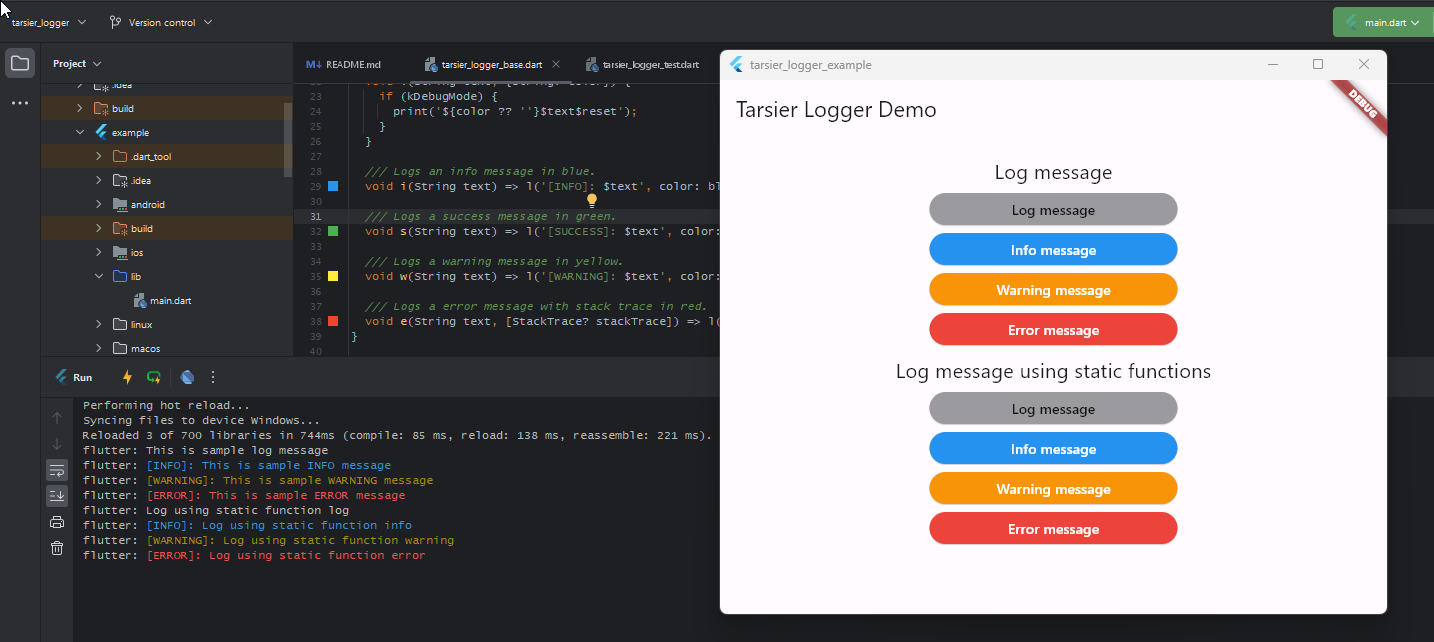
Task: Click the Up the Stack Trace arrow
Action: (57, 418)
